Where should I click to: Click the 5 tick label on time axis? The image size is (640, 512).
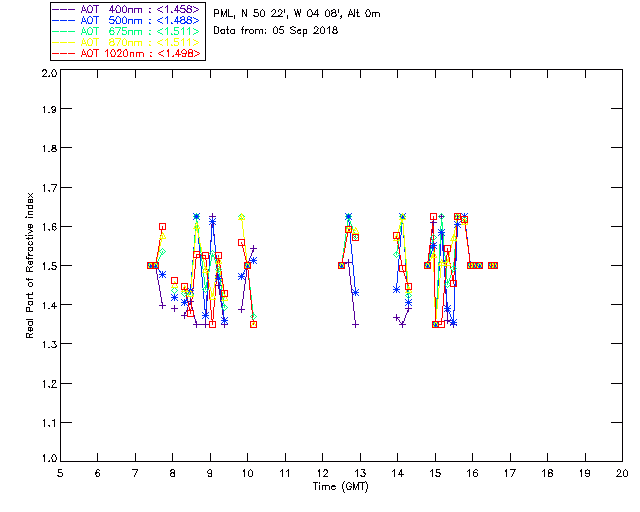pos(60,473)
